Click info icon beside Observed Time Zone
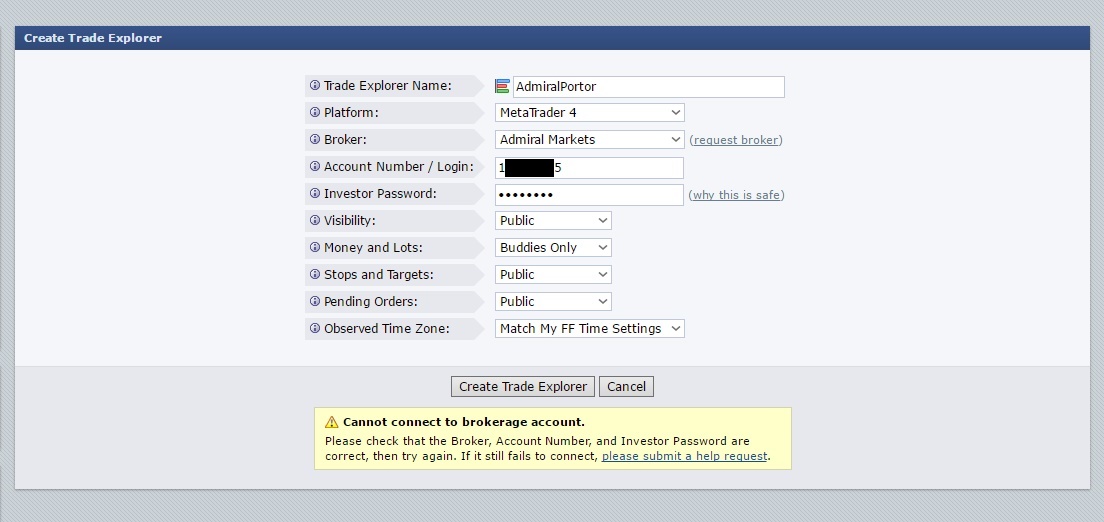Screen dimensions: 1104x522 click(315, 328)
